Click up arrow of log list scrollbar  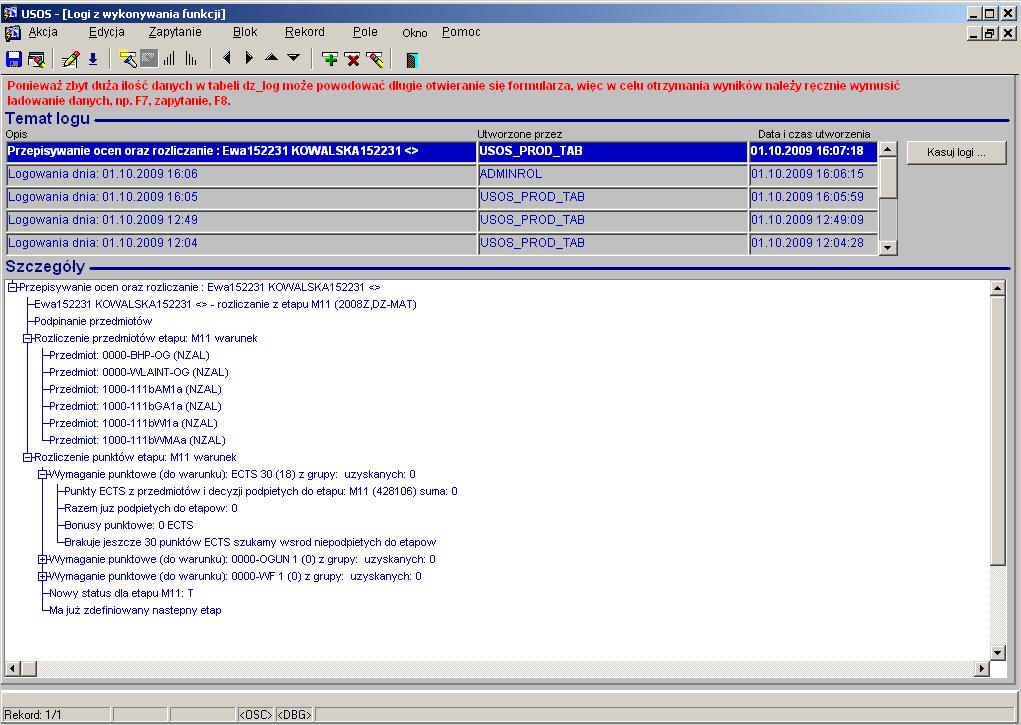888,149
